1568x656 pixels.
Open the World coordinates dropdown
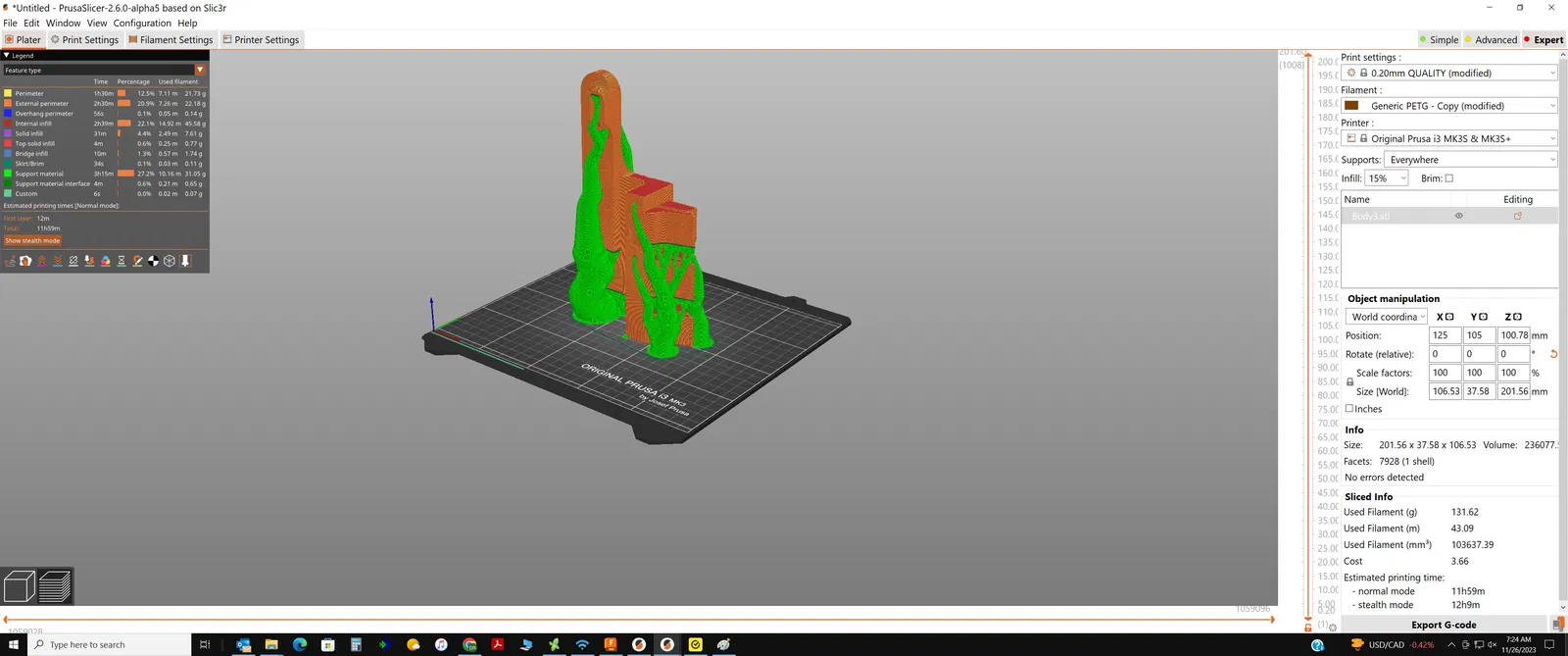click(x=1387, y=317)
